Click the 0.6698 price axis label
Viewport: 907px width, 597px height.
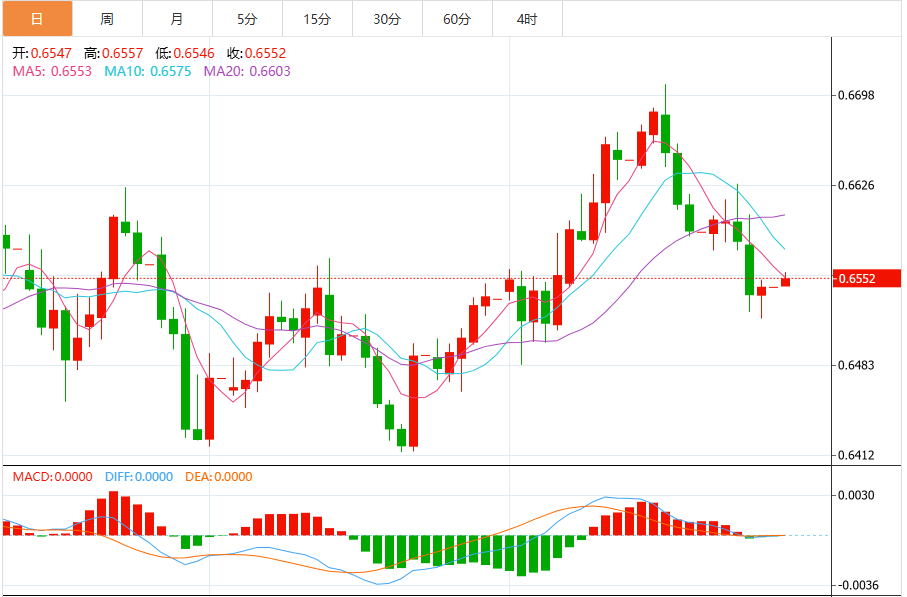coord(856,95)
